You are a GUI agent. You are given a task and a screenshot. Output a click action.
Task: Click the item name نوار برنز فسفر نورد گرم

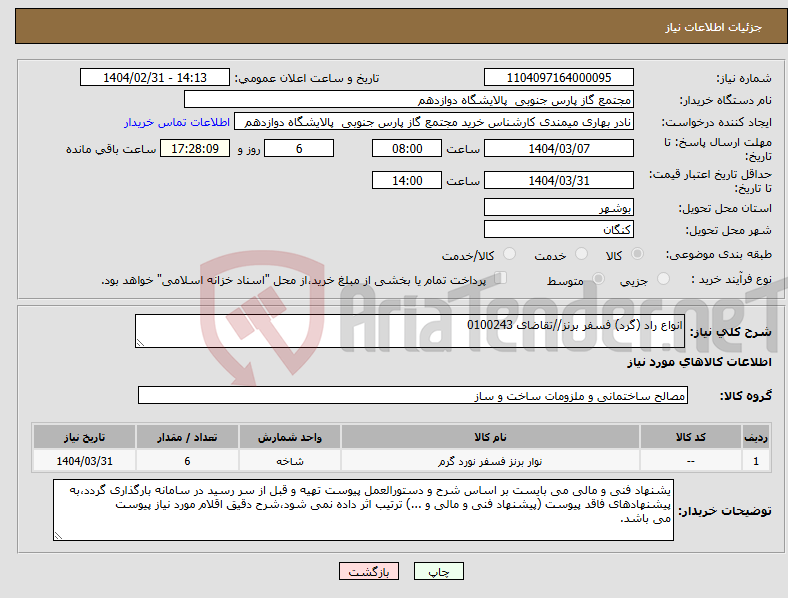coord(490,461)
